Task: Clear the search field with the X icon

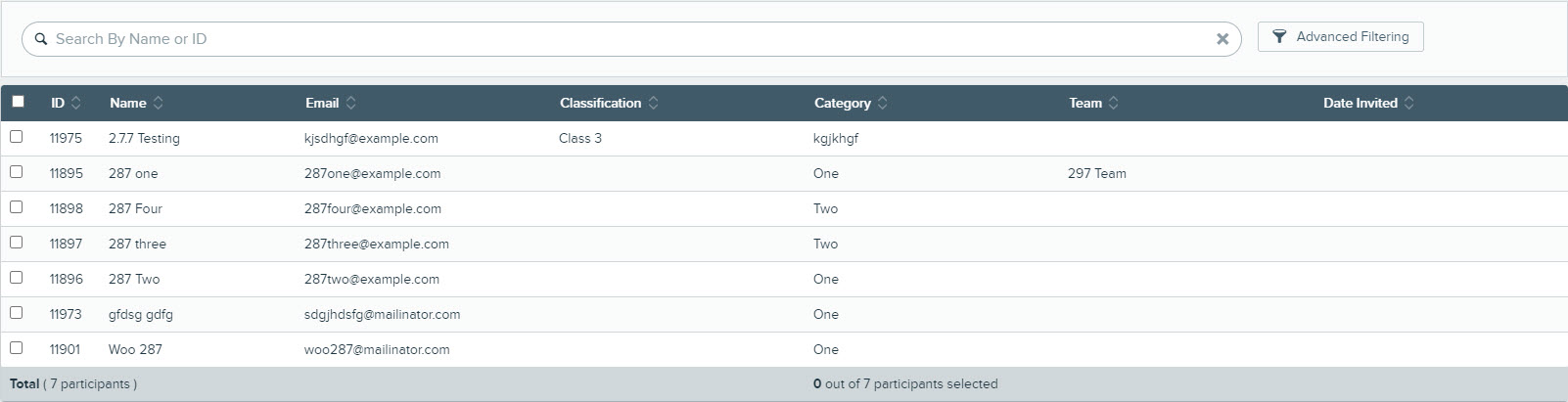Action: [1222, 39]
